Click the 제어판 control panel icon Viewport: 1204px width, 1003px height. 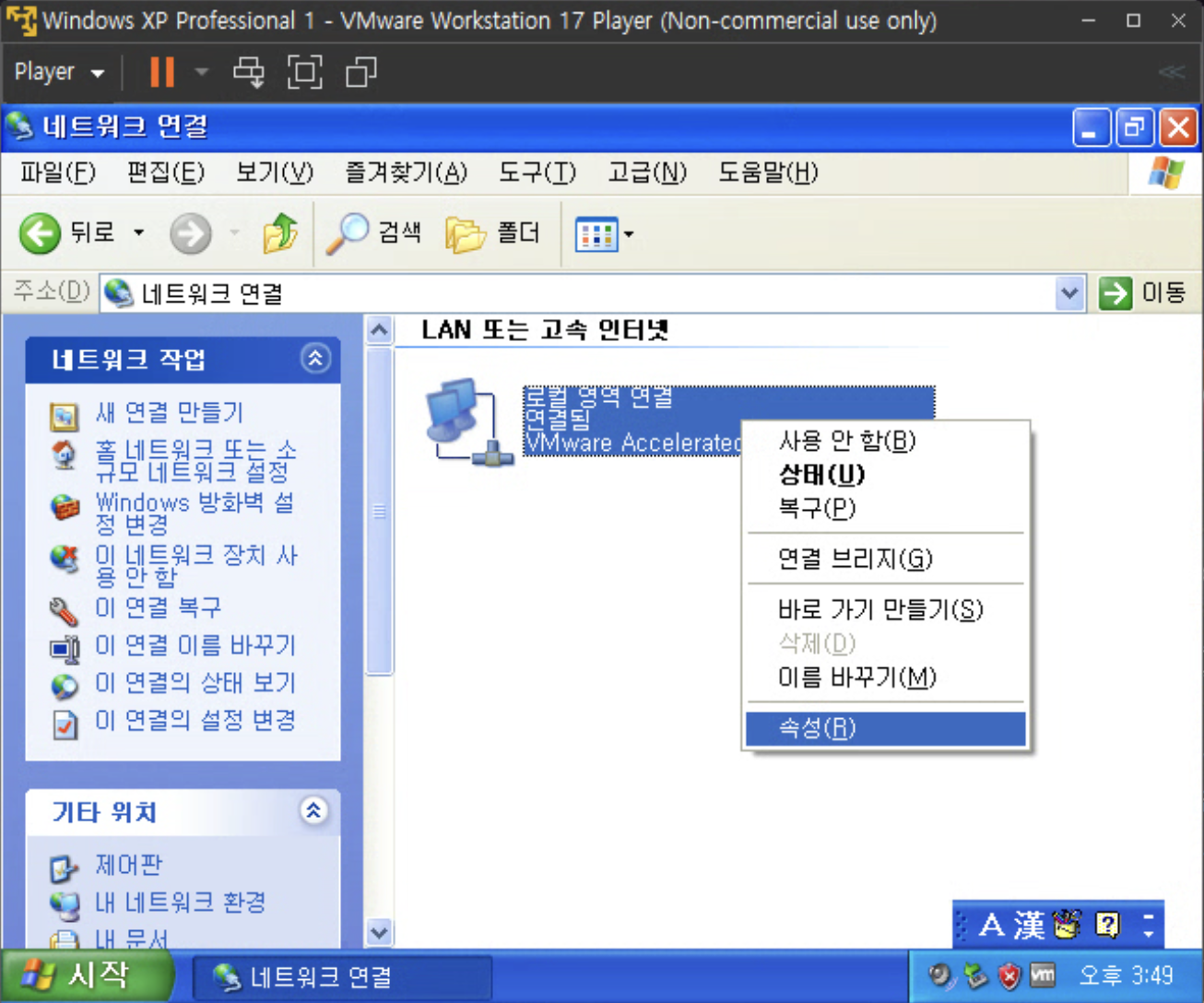click(64, 868)
